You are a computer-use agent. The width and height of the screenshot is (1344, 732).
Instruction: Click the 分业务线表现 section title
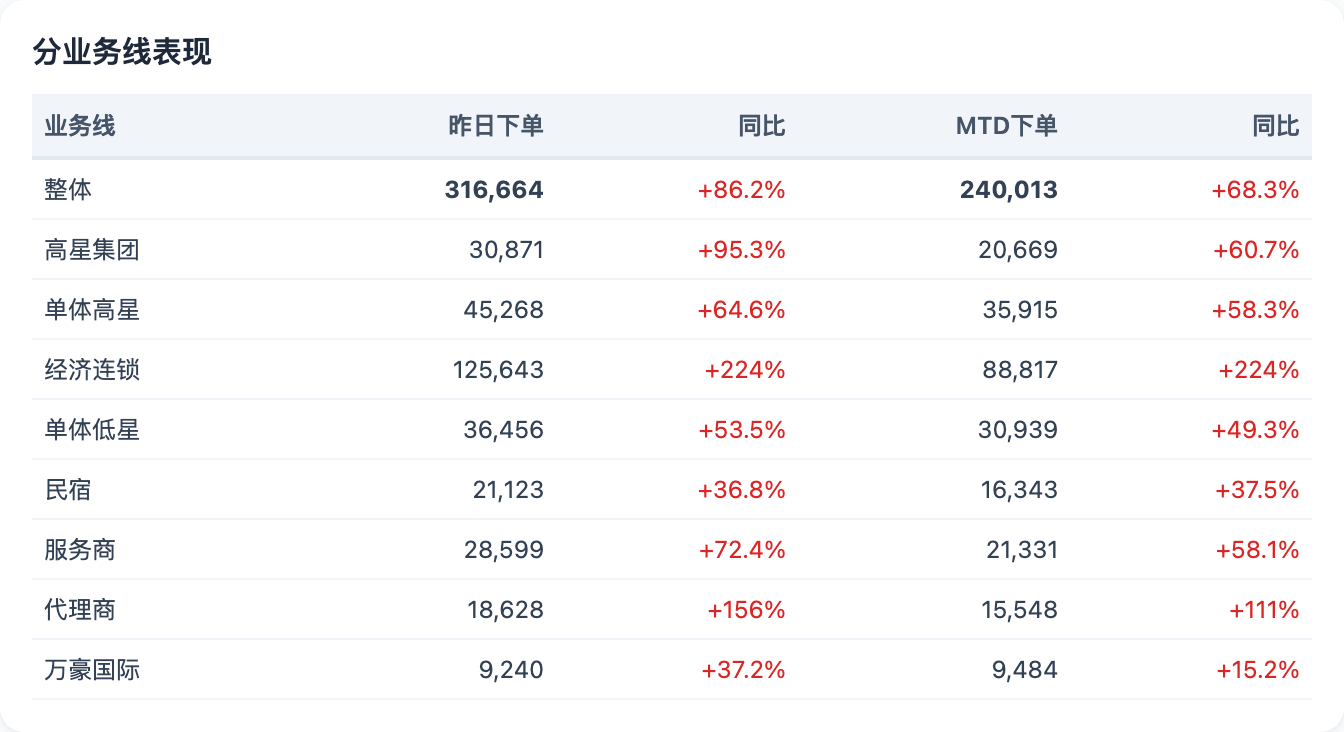coord(122,53)
